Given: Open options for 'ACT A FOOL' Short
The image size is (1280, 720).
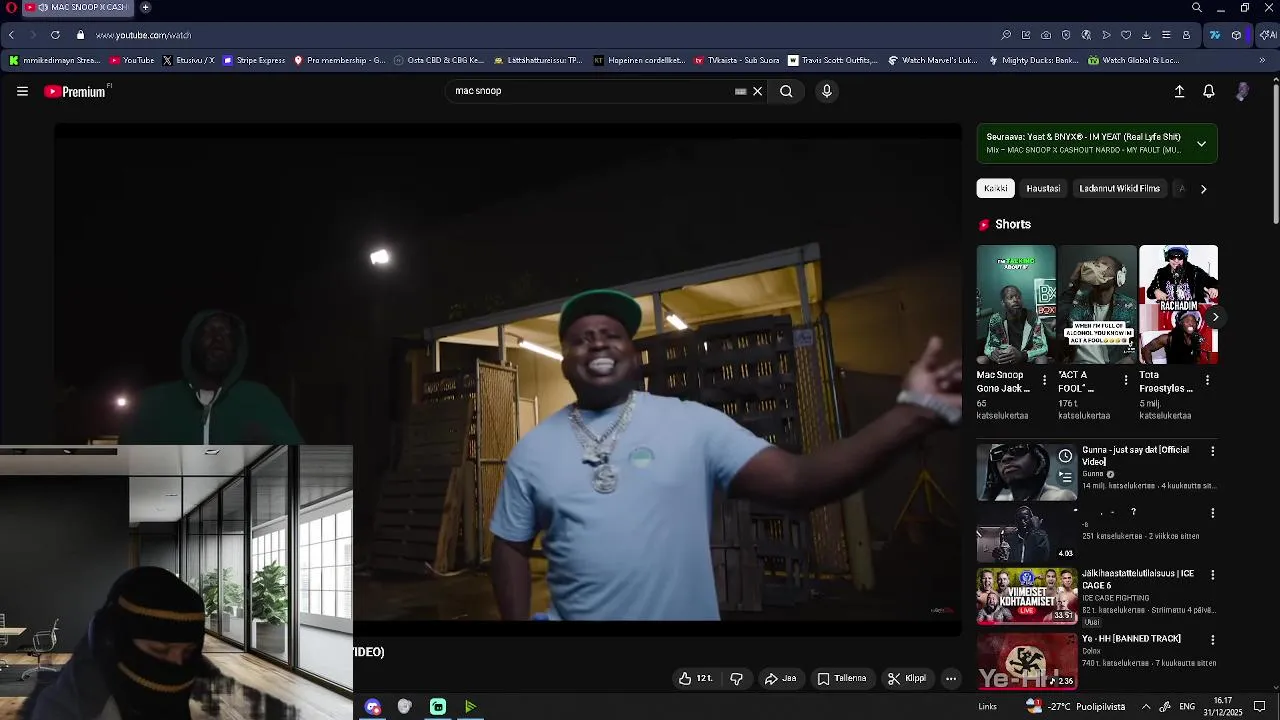Looking at the screenshot, I should pos(1126,380).
